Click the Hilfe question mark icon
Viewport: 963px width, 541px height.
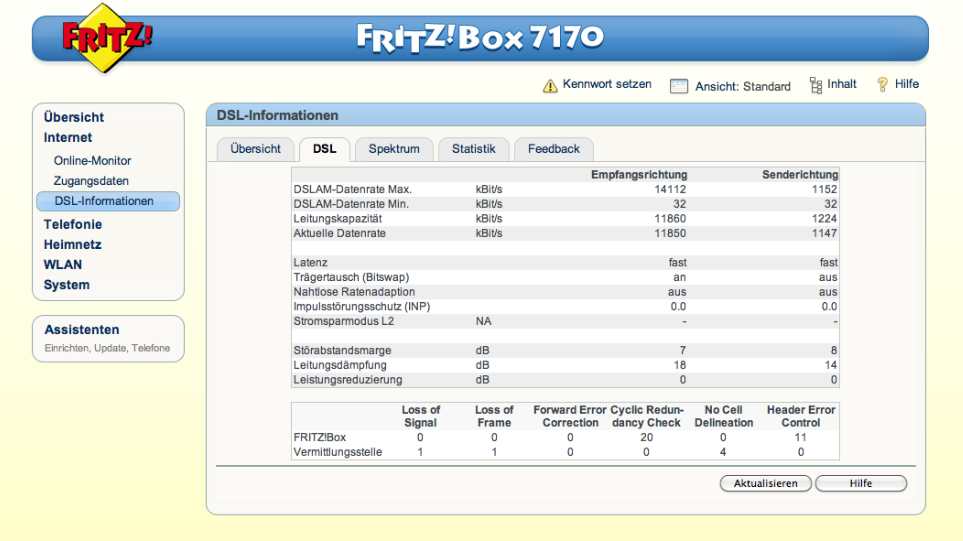click(883, 85)
